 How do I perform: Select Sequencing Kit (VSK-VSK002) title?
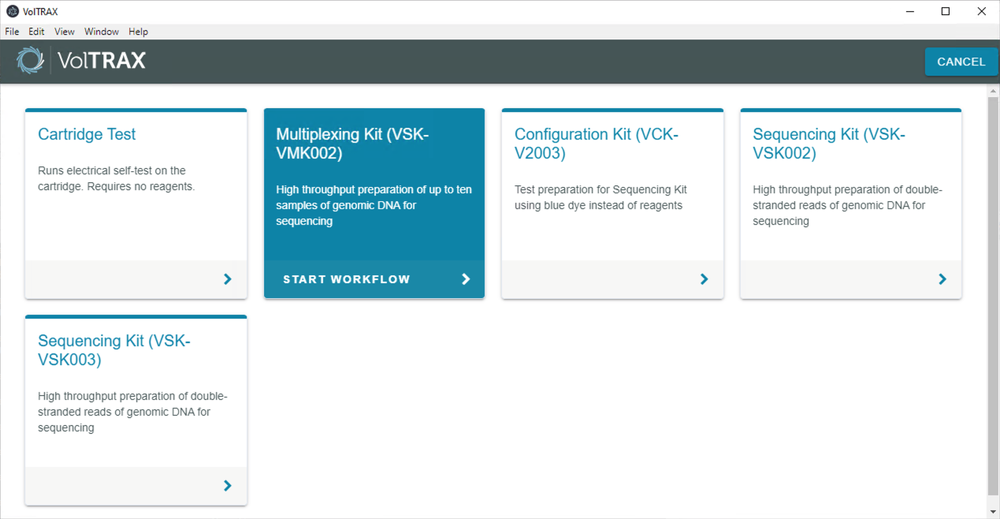tap(829, 143)
